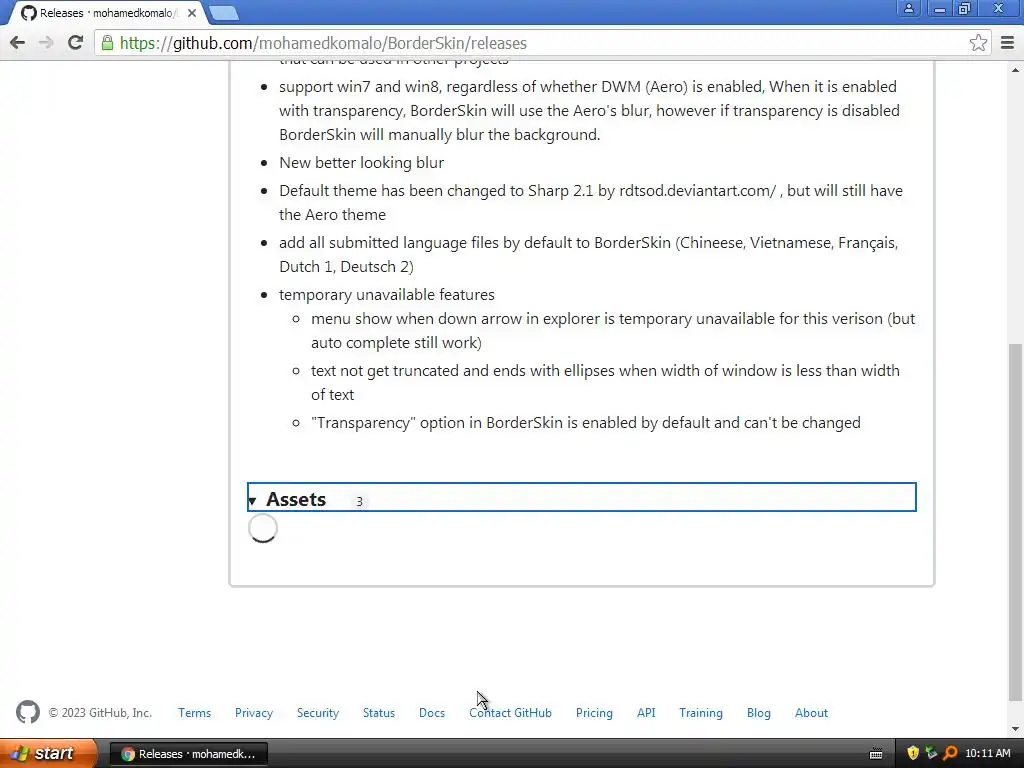Bookmark this page with the star icon
Screen dimensions: 1024x768
[x=978, y=43]
